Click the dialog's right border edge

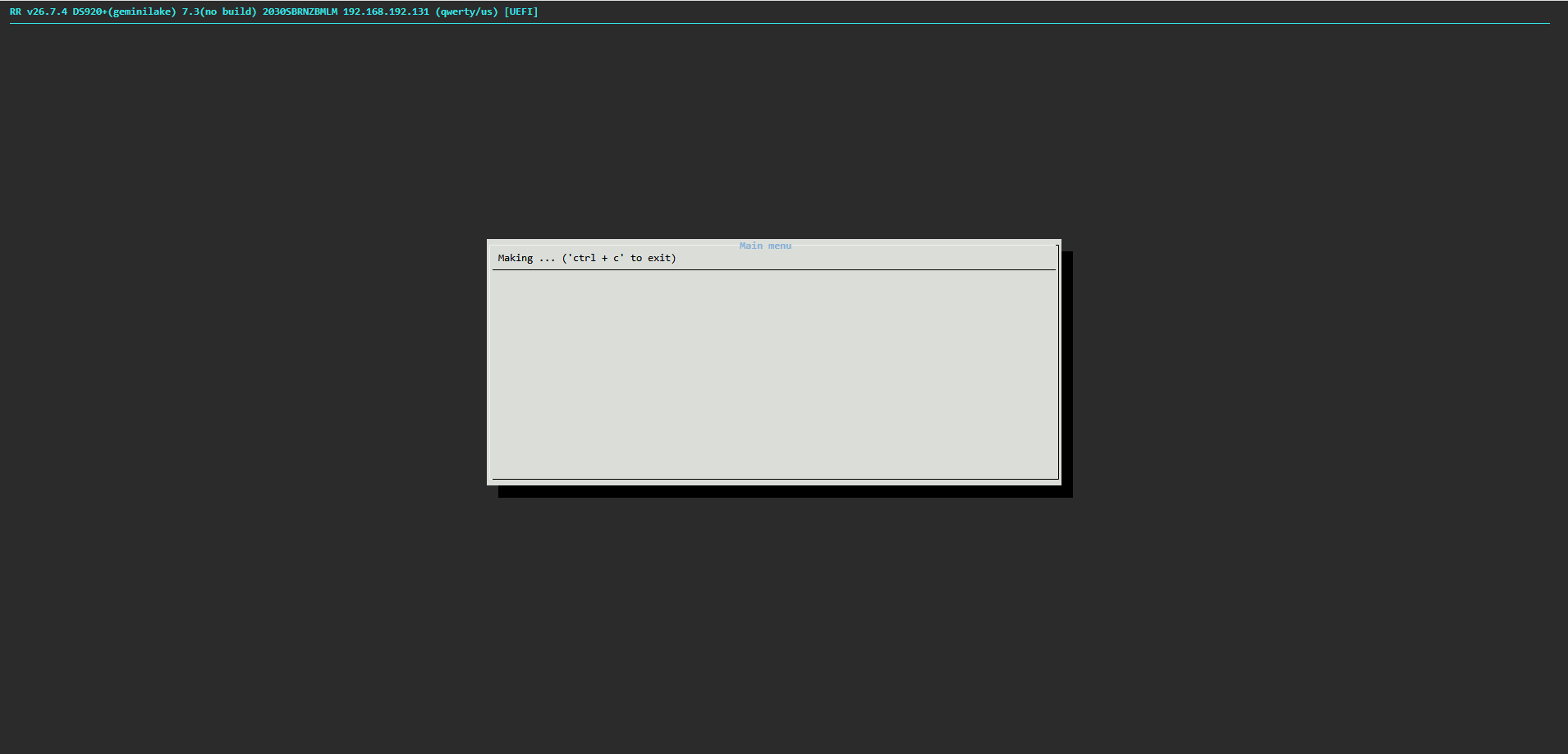coord(1059,361)
